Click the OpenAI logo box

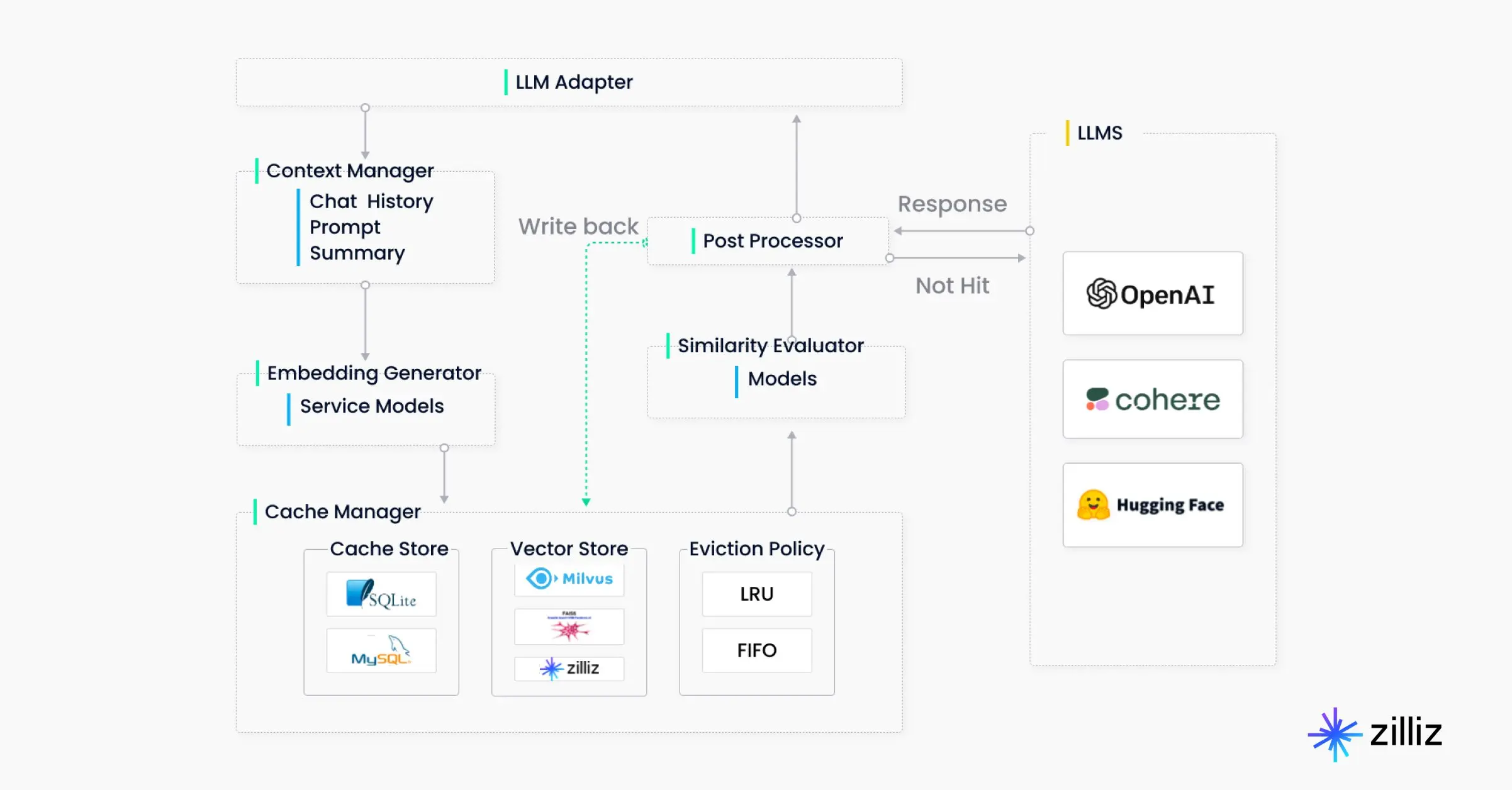pyautogui.click(x=1152, y=294)
